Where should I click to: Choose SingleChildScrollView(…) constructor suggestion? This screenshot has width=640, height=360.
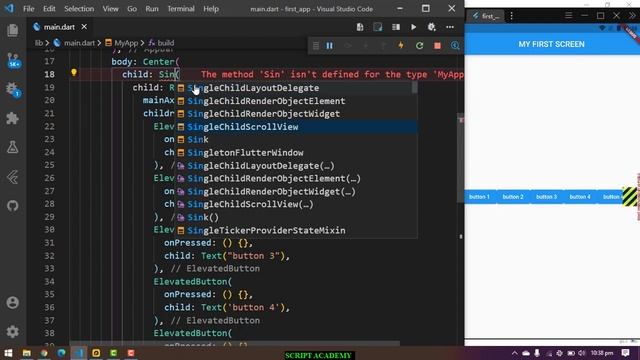(x=296, y=204)
